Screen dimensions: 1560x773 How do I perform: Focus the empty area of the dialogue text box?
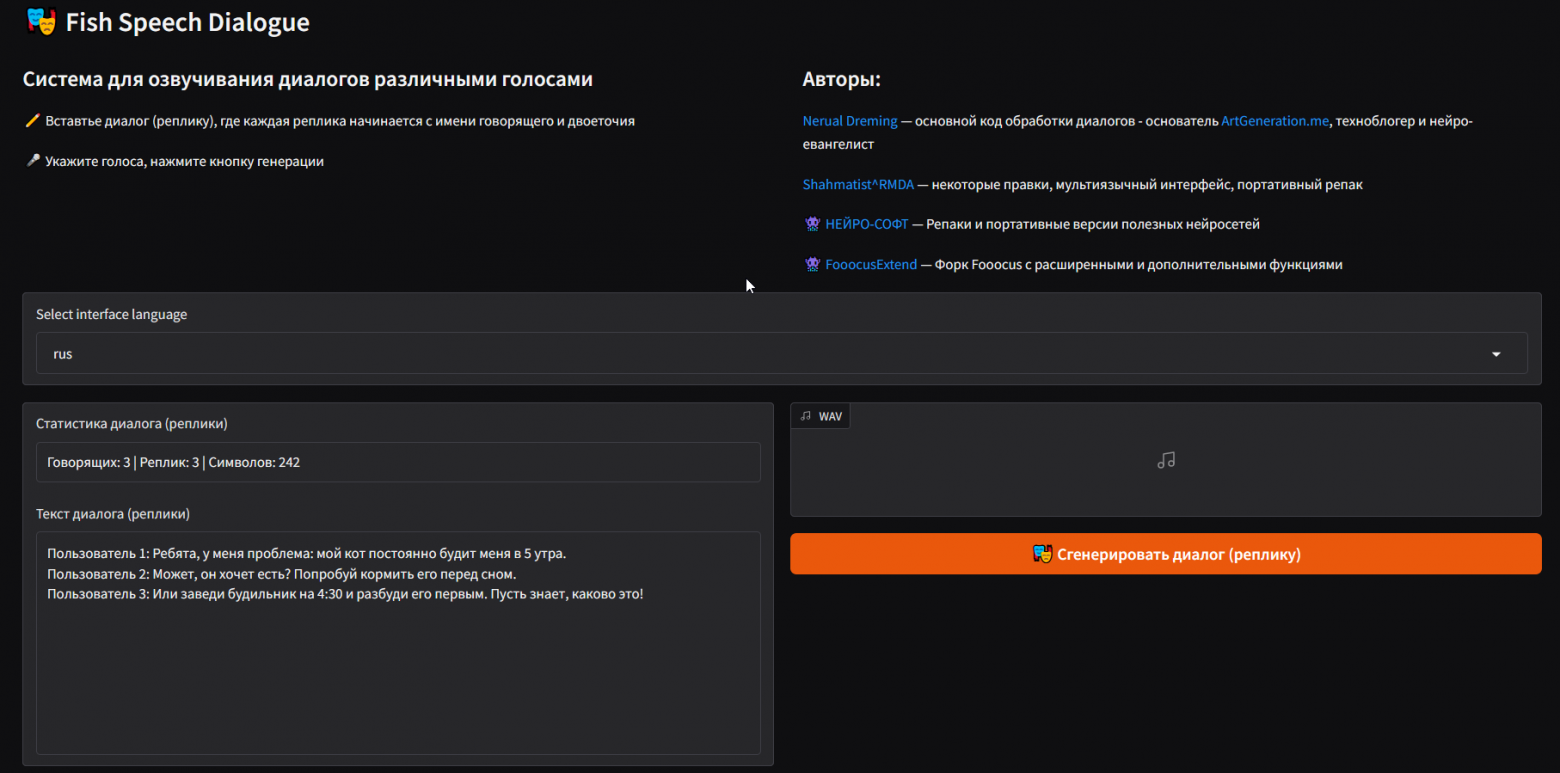pyautogui.click(x=398, y=680)
